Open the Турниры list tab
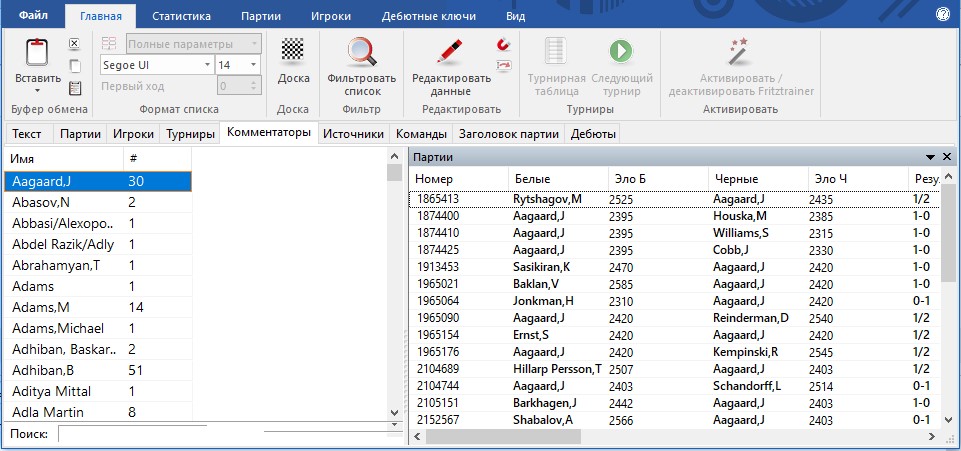 [190, 134]
